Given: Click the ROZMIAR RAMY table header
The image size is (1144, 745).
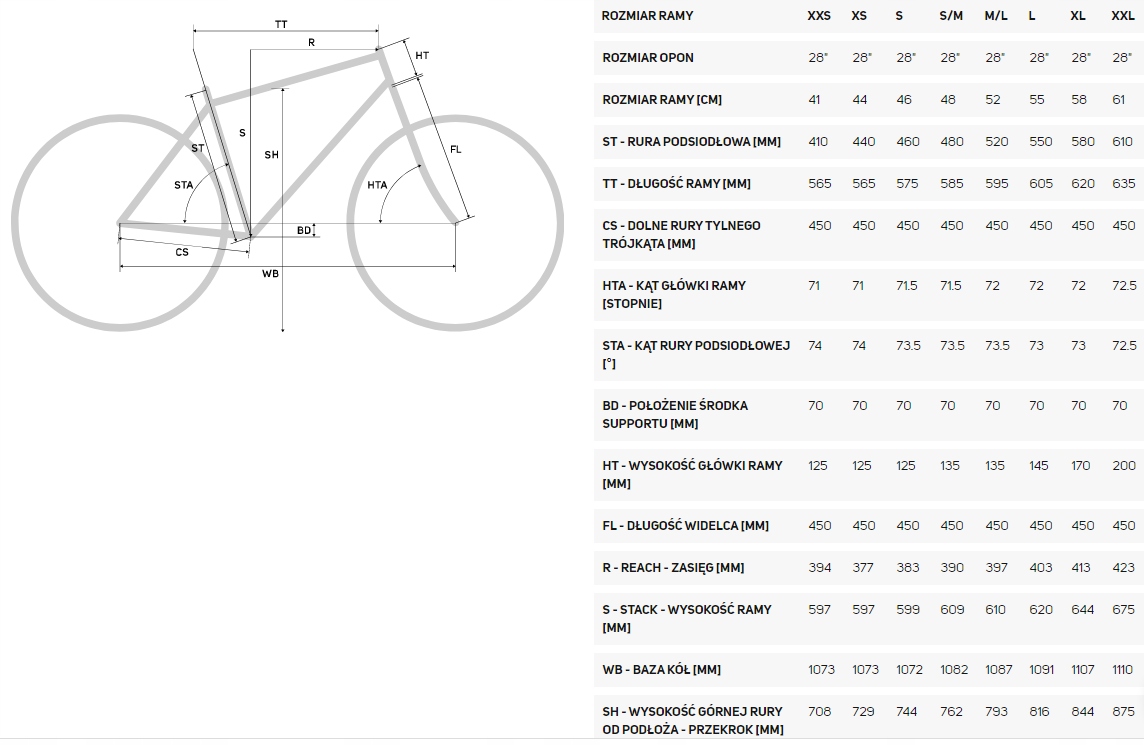Looking at the screenshot, I should (647, 16).
